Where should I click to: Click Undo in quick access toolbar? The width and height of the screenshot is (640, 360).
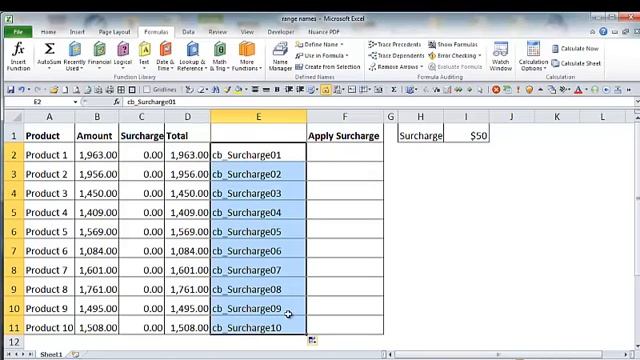pyautogui.click(x=21, y=89)
